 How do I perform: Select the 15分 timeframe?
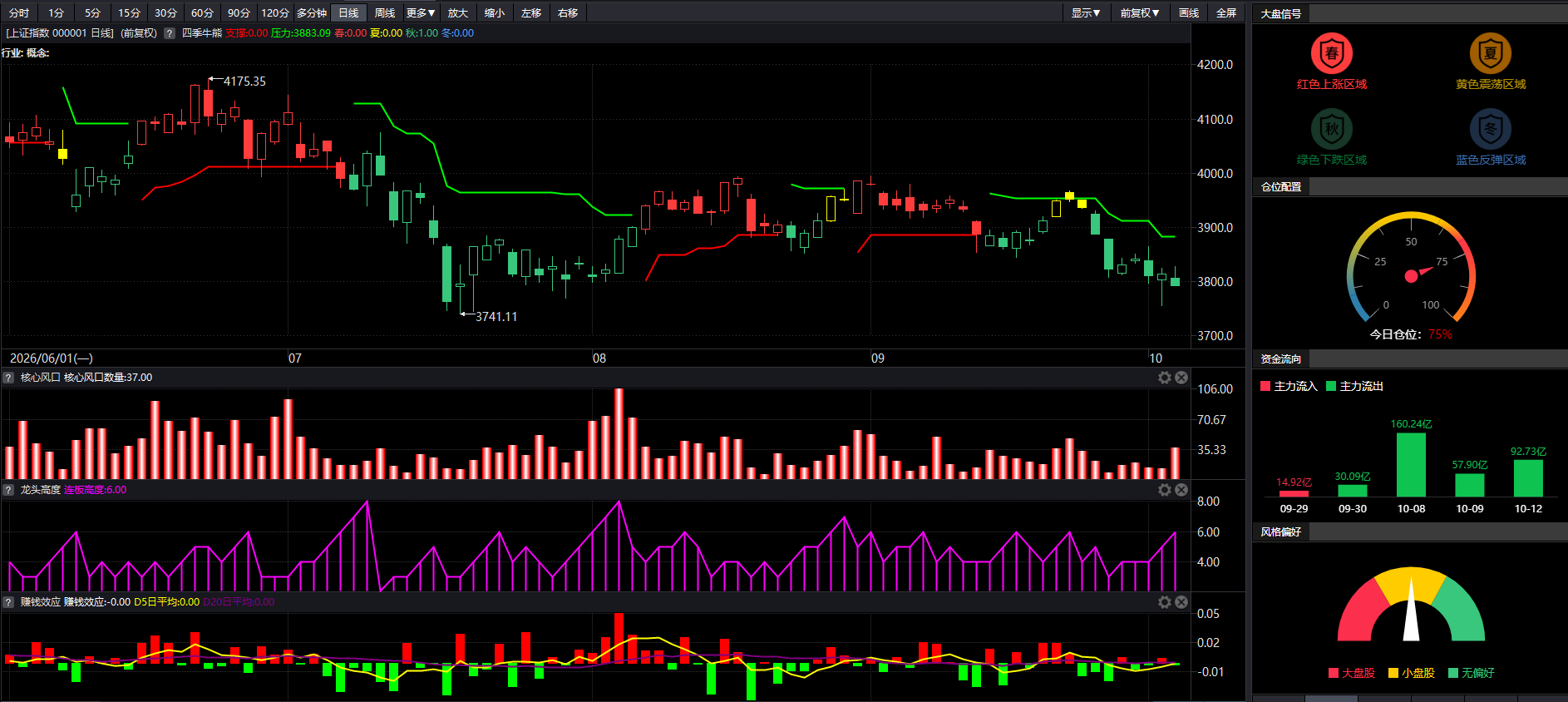click(129, 13)
